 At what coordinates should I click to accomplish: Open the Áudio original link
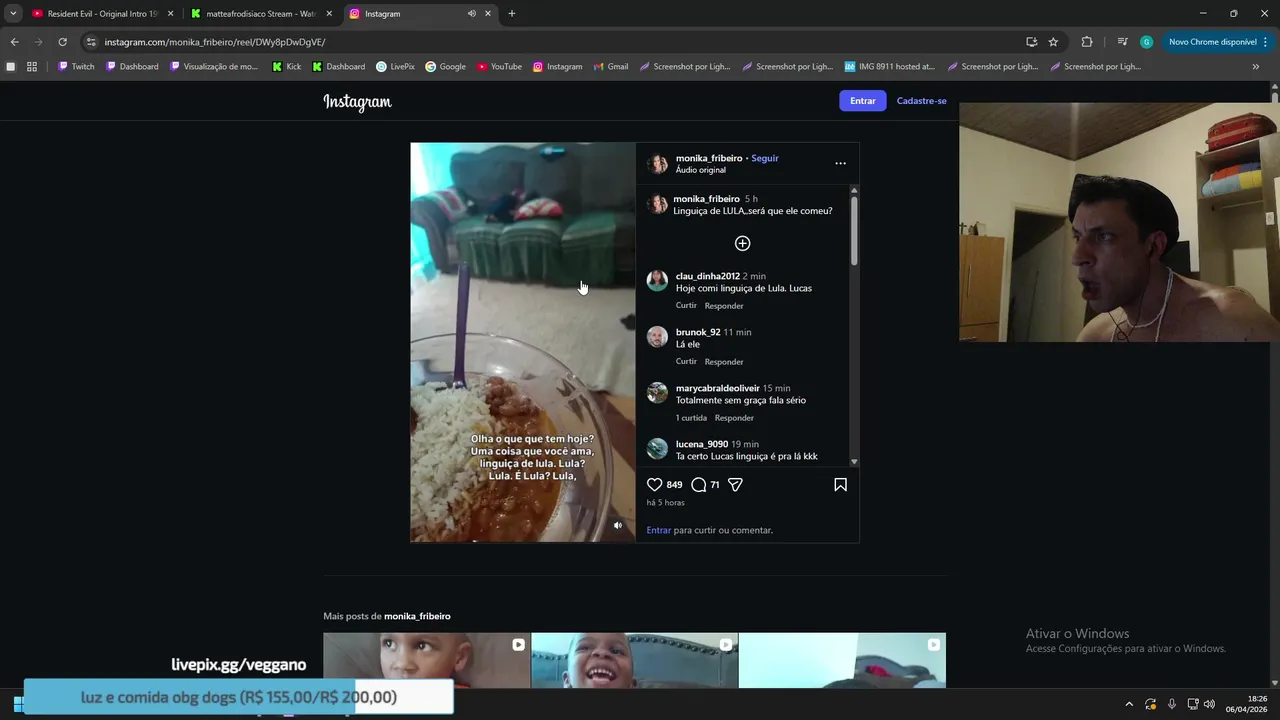(701, 170)
